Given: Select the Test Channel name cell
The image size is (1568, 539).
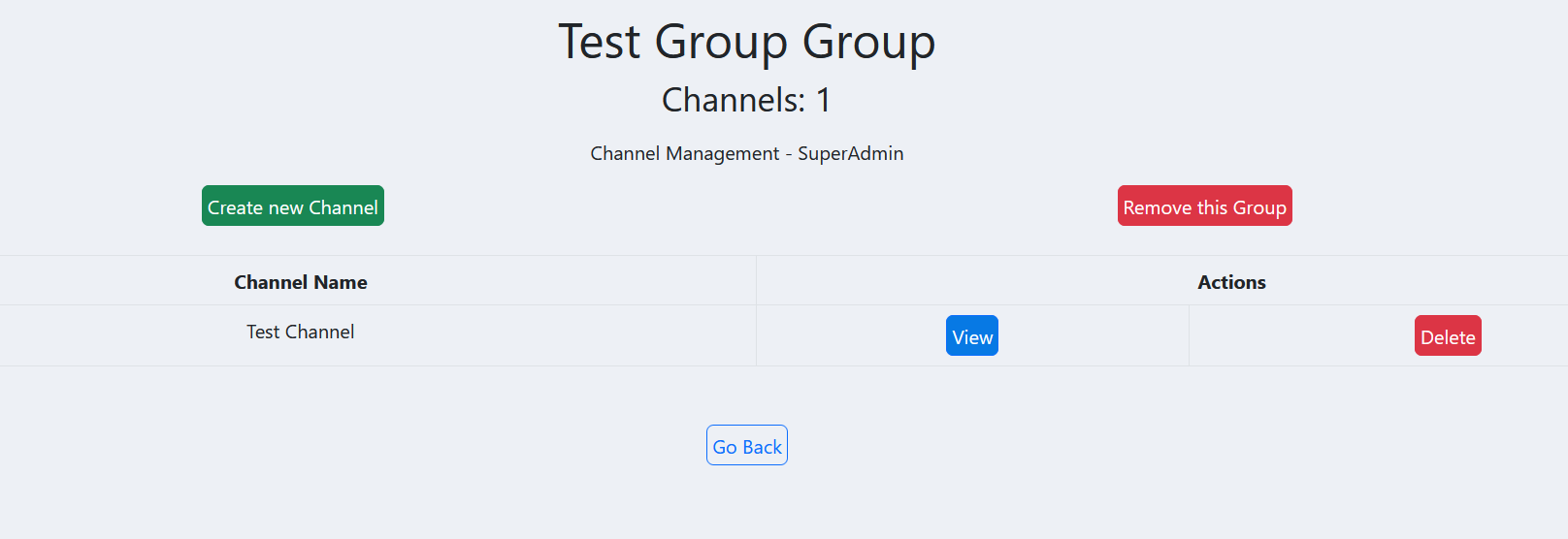Looking at the screenshot, I should tap(377, 335).
